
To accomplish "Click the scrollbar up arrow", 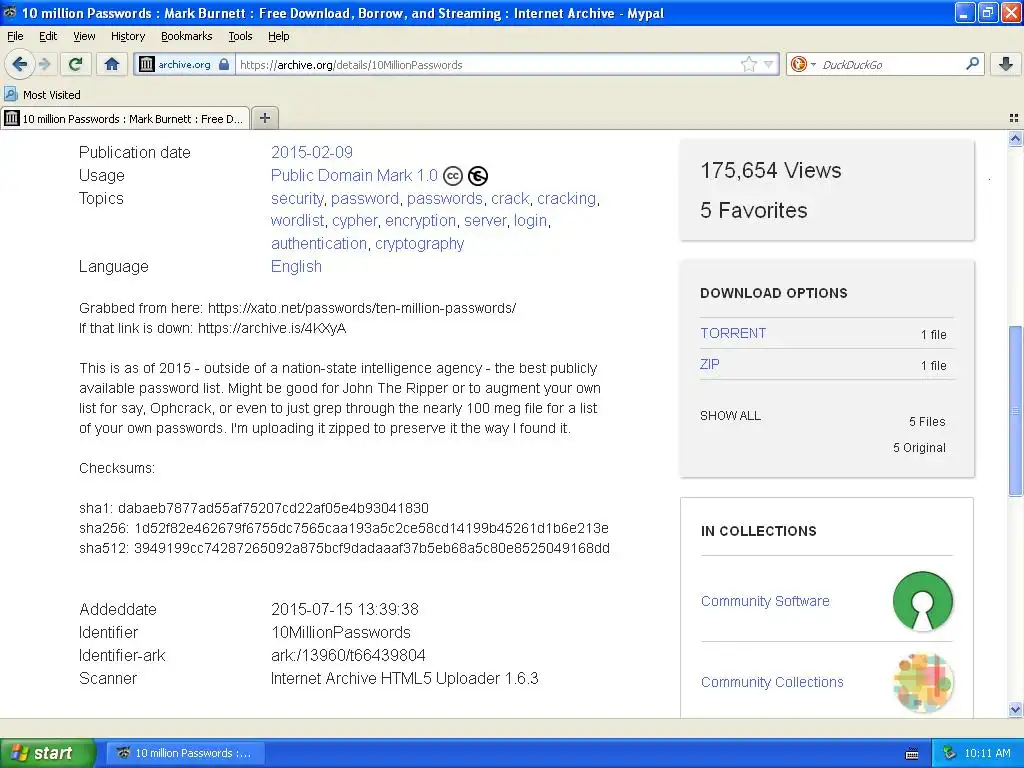I will 1015,138.
